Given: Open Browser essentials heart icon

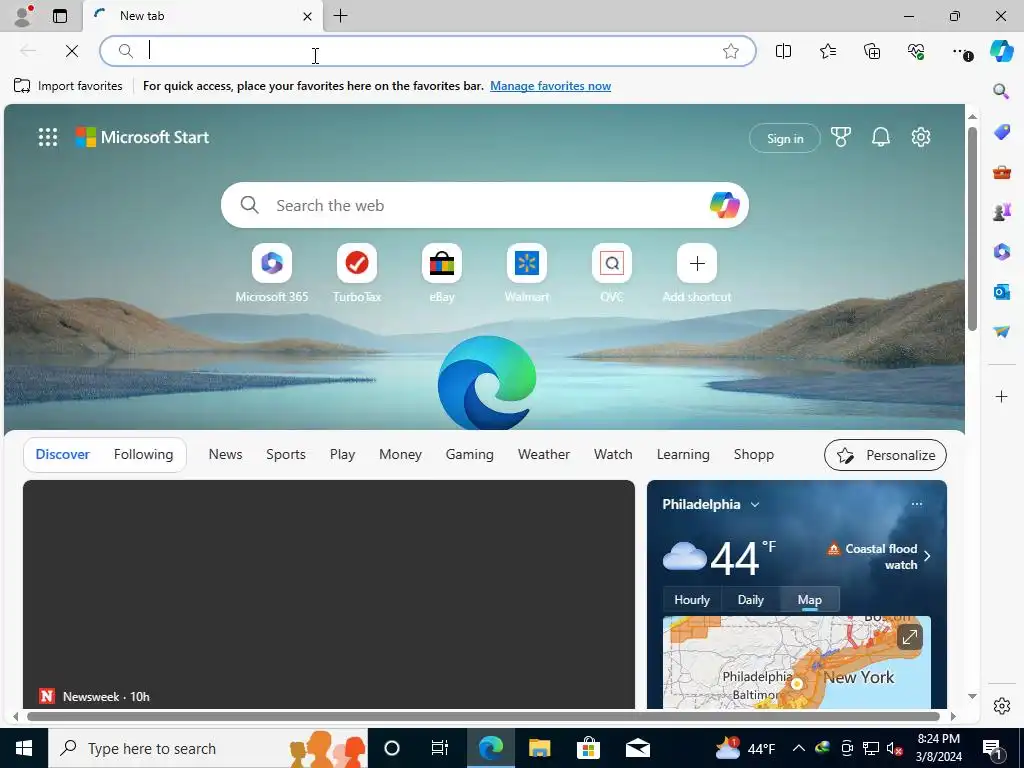Looking at the screenshot, I should 916,51.
